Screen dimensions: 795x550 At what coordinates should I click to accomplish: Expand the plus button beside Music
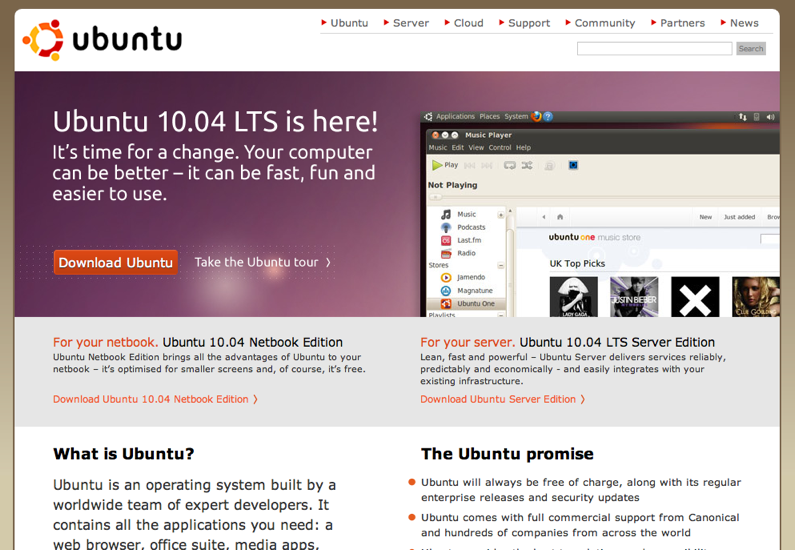(x=500, y=215)
